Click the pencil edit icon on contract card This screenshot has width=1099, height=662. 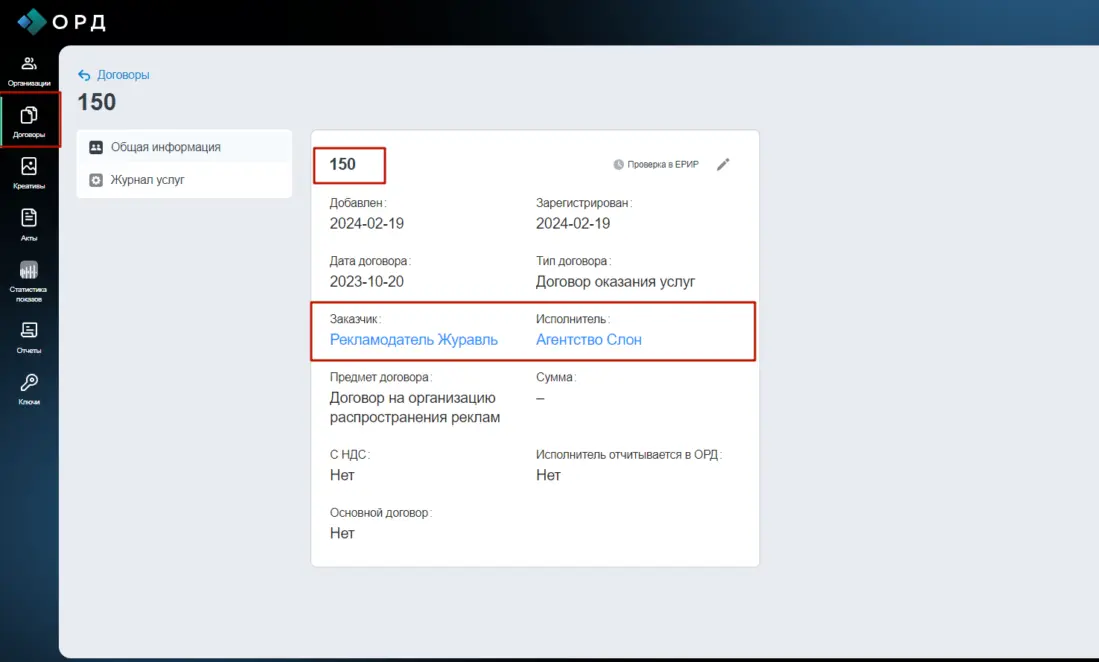(x=723, y=165)
